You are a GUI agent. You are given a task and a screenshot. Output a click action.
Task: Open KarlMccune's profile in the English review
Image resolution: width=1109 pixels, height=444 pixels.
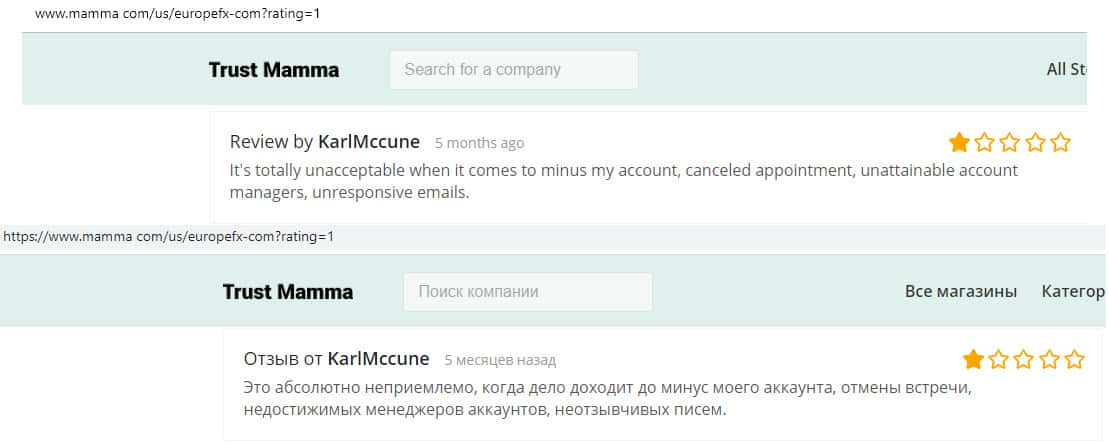369,142
